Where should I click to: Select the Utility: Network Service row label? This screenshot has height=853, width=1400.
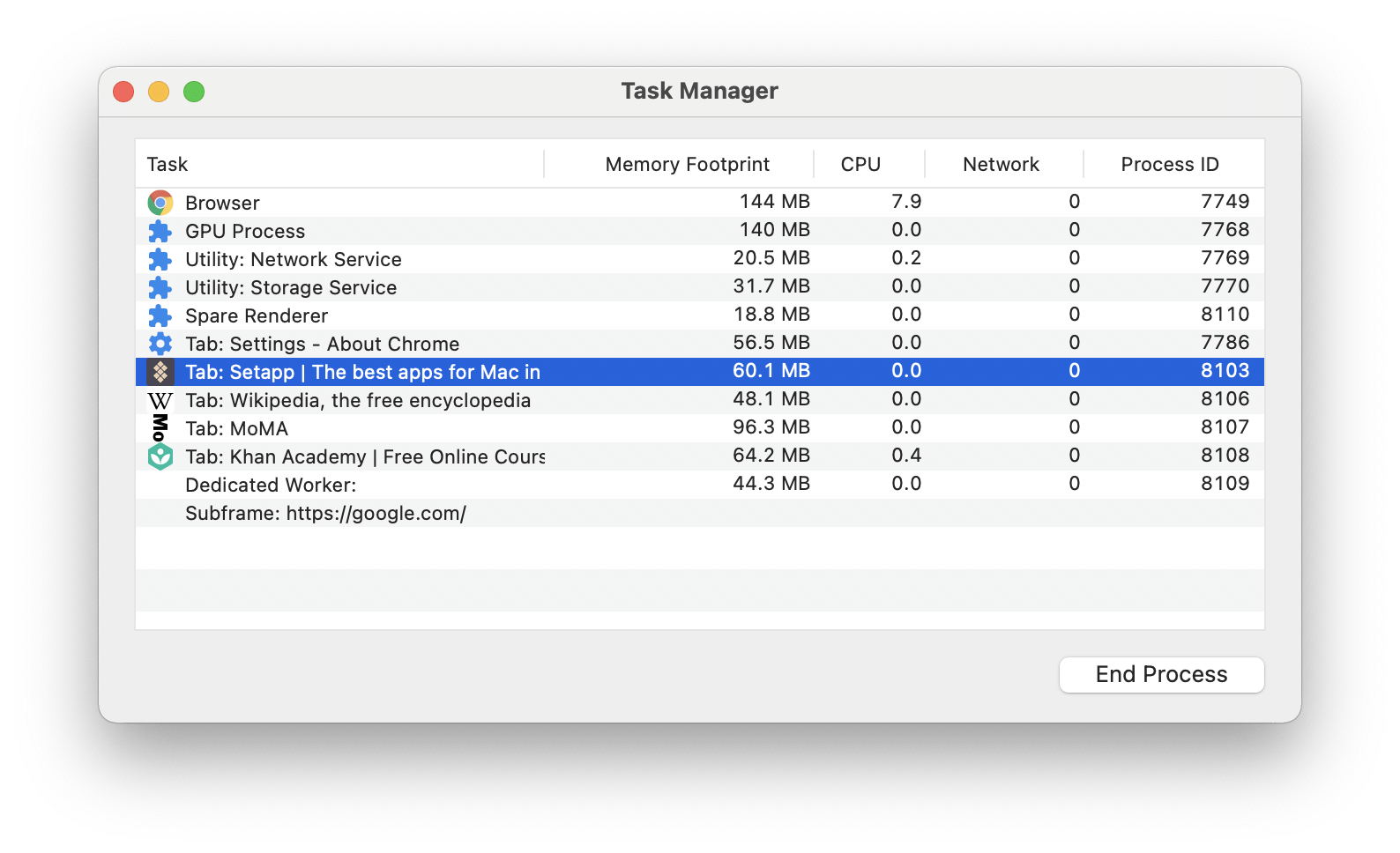tap(294, 259)
